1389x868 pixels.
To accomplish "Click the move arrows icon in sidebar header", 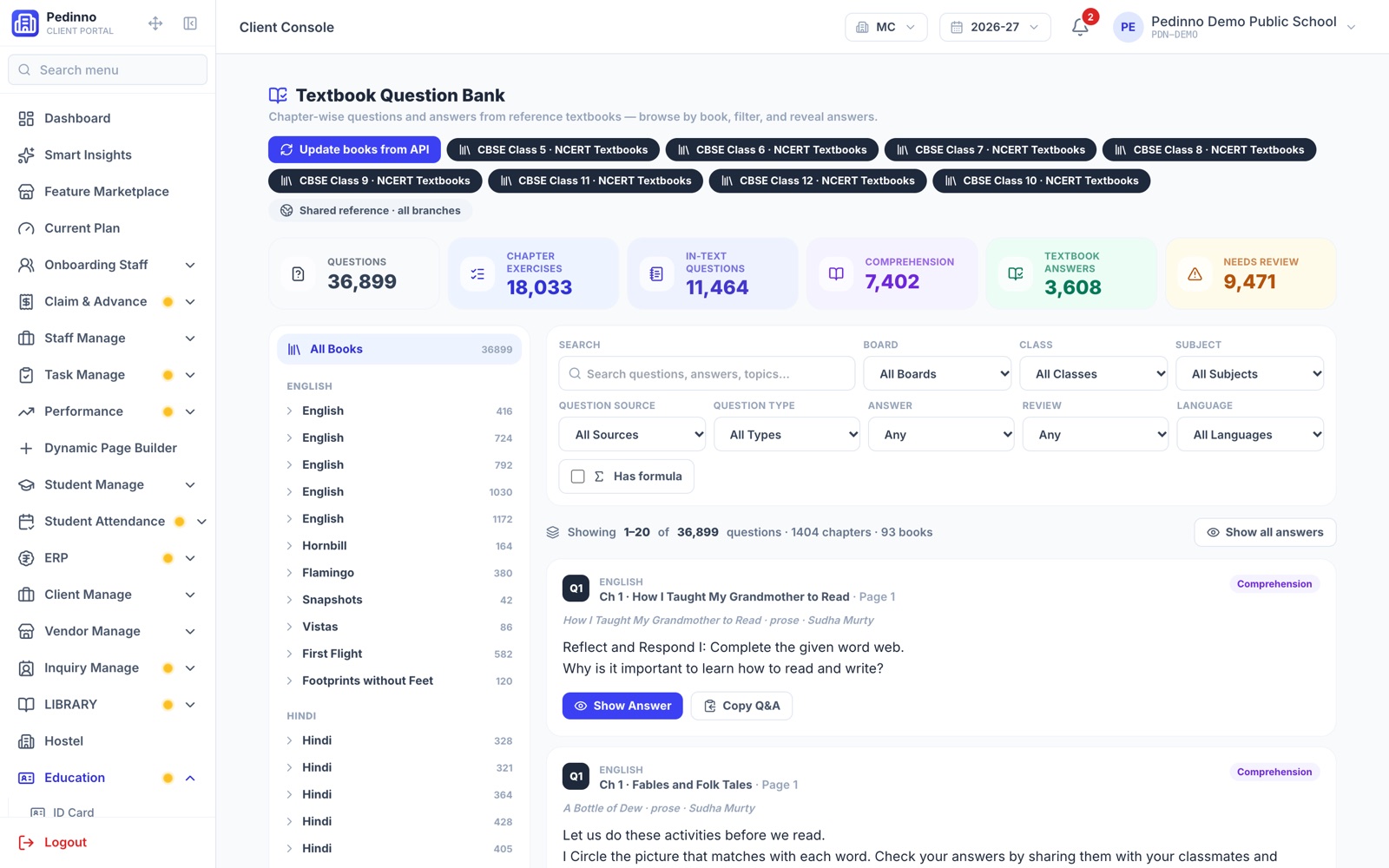I will (x=155, y=23).
